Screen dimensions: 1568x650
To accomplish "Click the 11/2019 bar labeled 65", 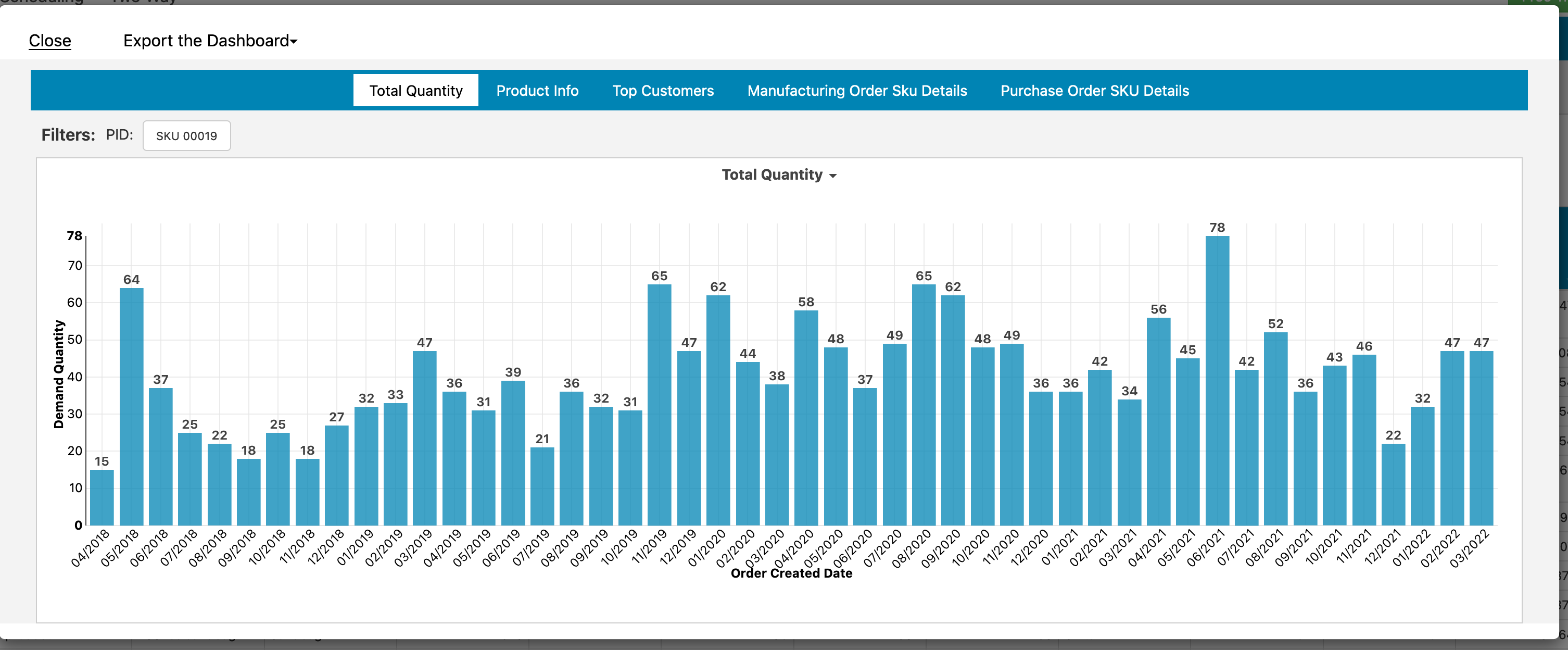I will click(x=659, y=405).
